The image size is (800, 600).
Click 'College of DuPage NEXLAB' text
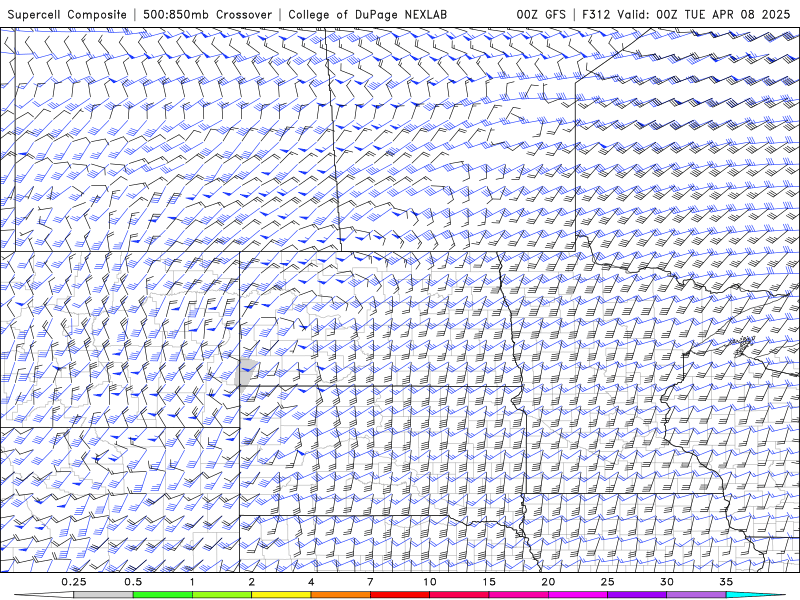[367, 14]
